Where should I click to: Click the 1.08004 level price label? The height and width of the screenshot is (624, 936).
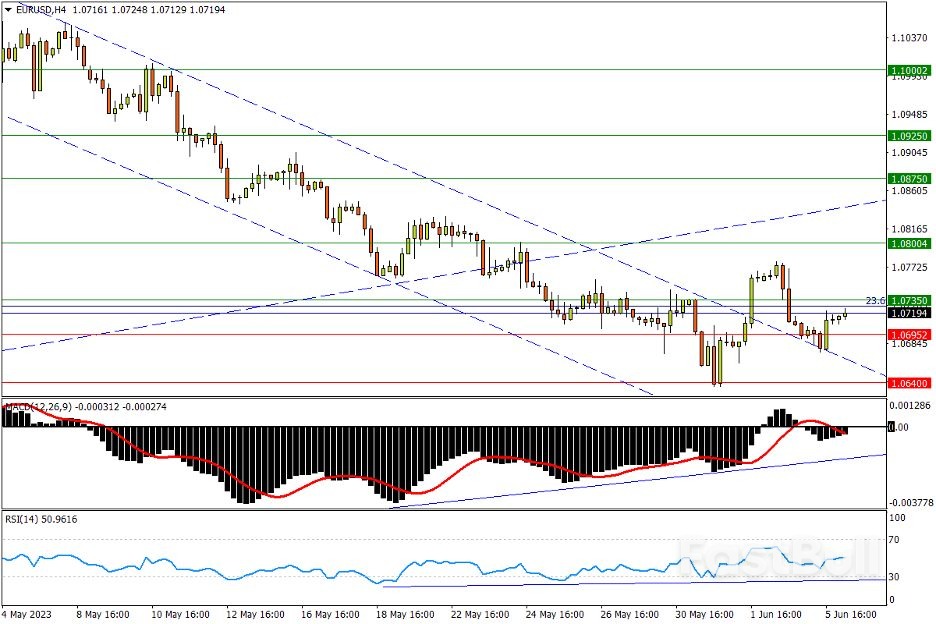[910, 243]
